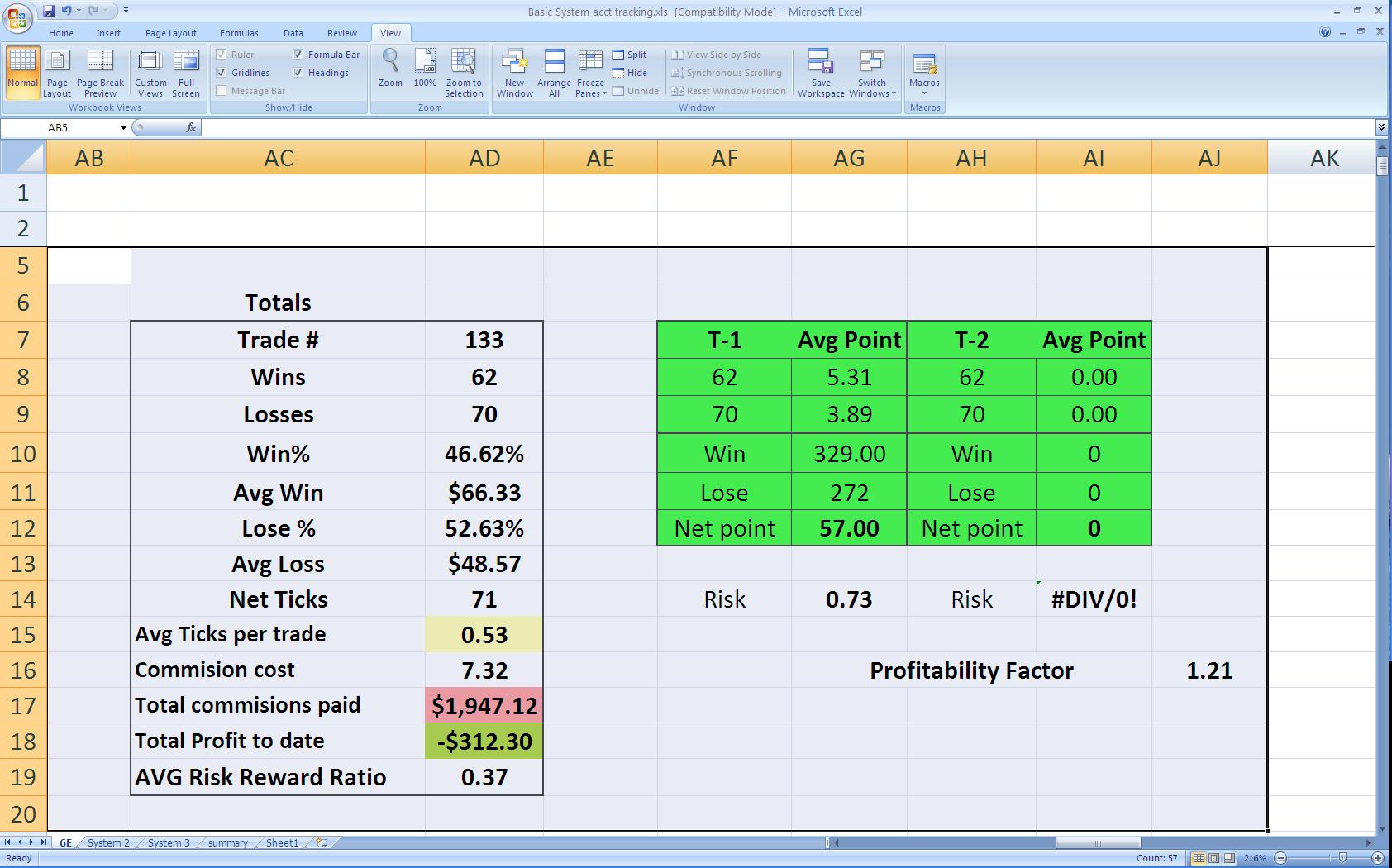
Task: Undo the last action
Action: click(66, 11)
